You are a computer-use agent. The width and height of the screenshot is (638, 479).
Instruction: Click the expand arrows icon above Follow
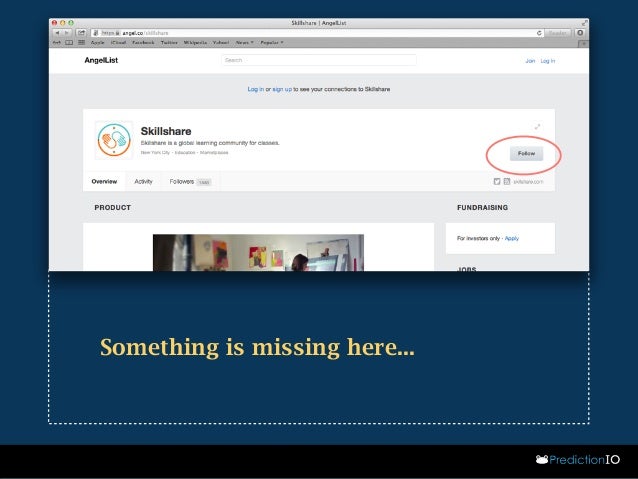537,127
